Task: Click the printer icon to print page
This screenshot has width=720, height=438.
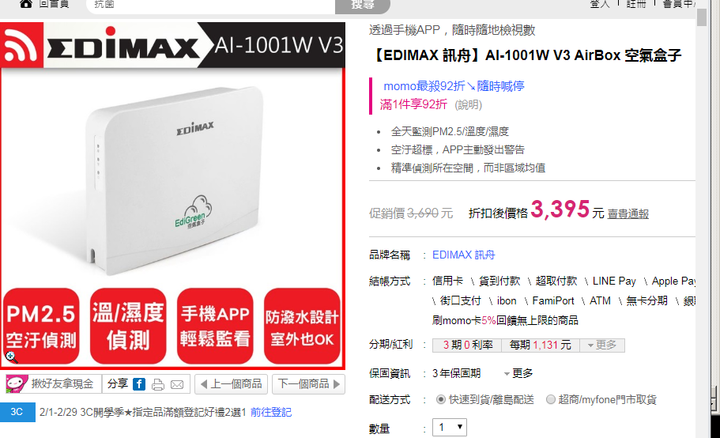Action: (x=158, y=385)
